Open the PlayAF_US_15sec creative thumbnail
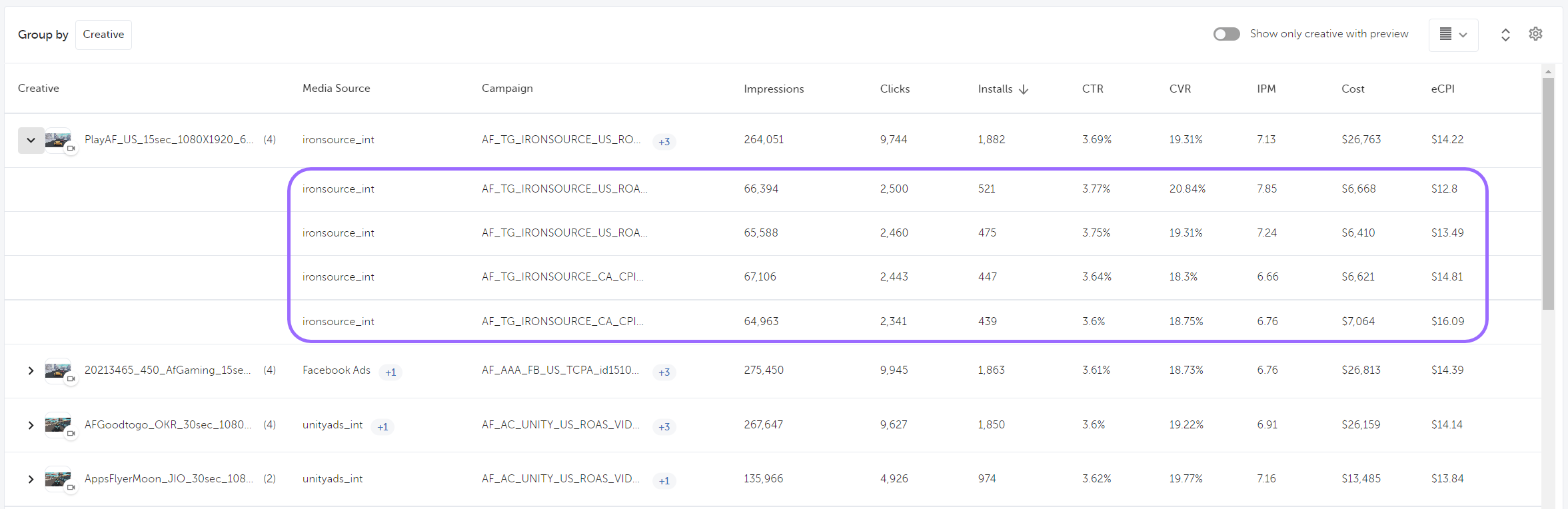This screenshot has width=1568, height=509. pyautogui.click(x=58, y=140)
